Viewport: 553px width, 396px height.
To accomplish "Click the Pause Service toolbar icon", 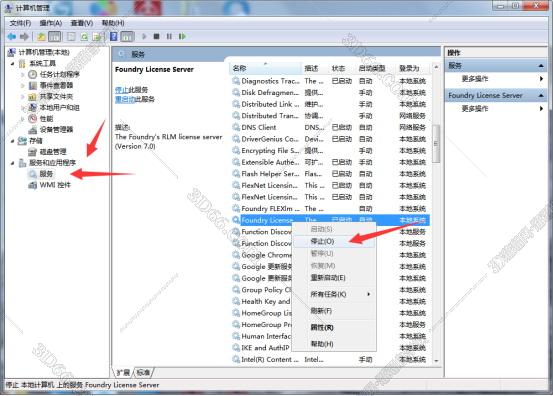I will coord(169,36).
